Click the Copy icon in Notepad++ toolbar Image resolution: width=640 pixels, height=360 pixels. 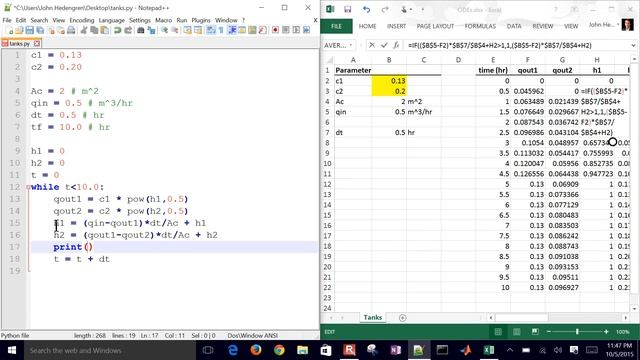94,30
